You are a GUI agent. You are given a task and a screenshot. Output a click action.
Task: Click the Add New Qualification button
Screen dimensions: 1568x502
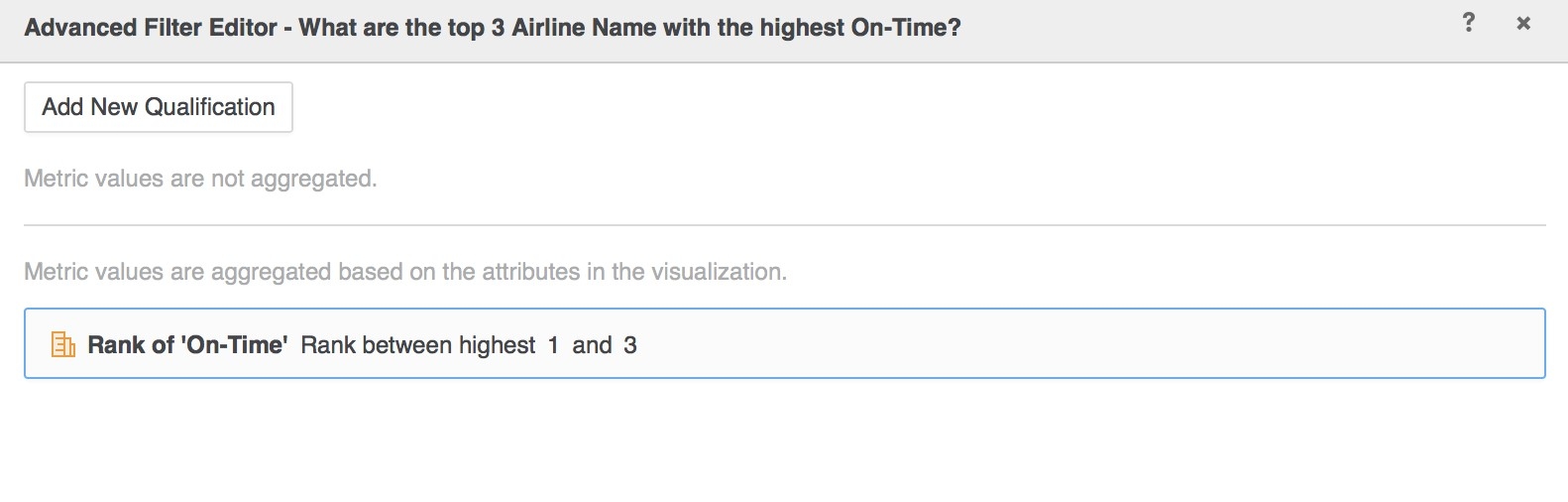(x=159, y=107)
